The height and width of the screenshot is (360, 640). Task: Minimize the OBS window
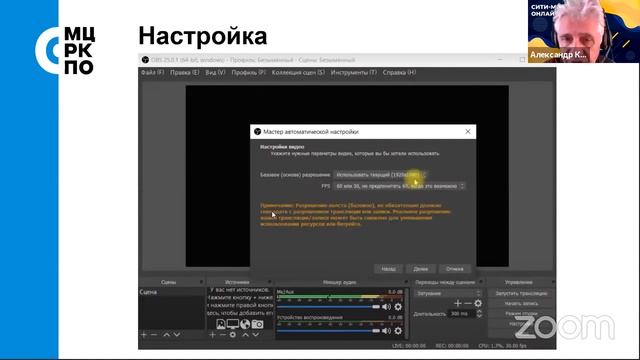[500, 60]
